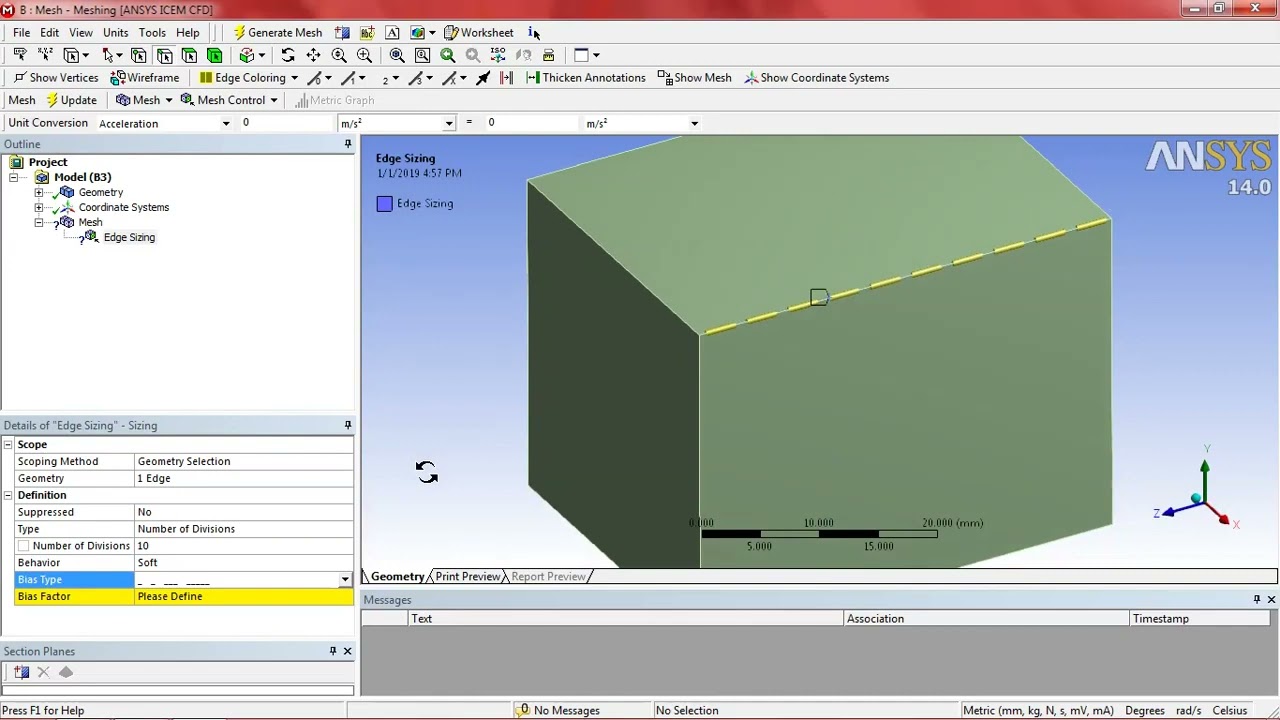Expand the Coordinate Systems tree node
Viewport: 1280px width, 720px height.
[38, 207]
